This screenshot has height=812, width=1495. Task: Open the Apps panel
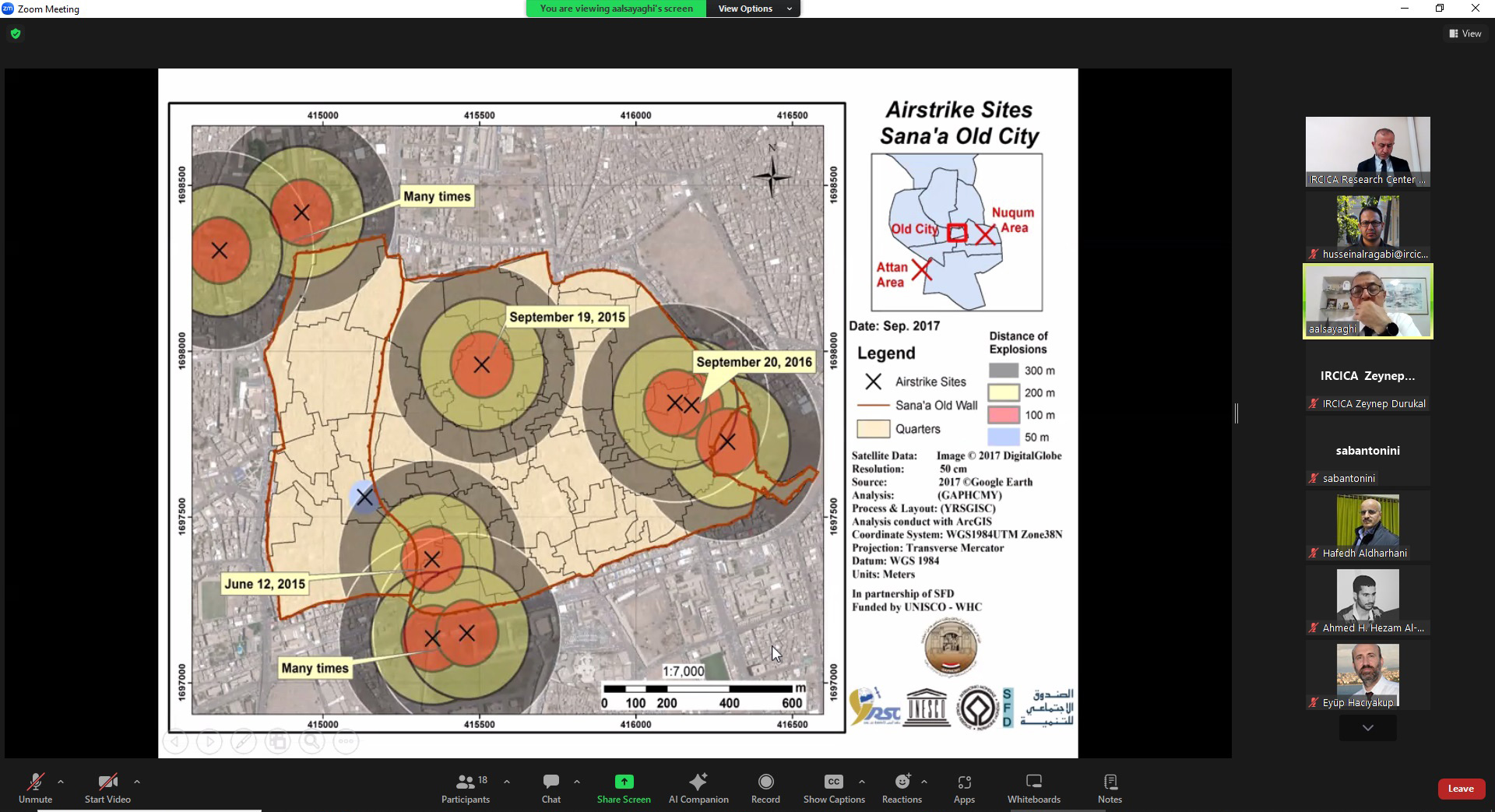pyautogui.click(x=964, y=788)
